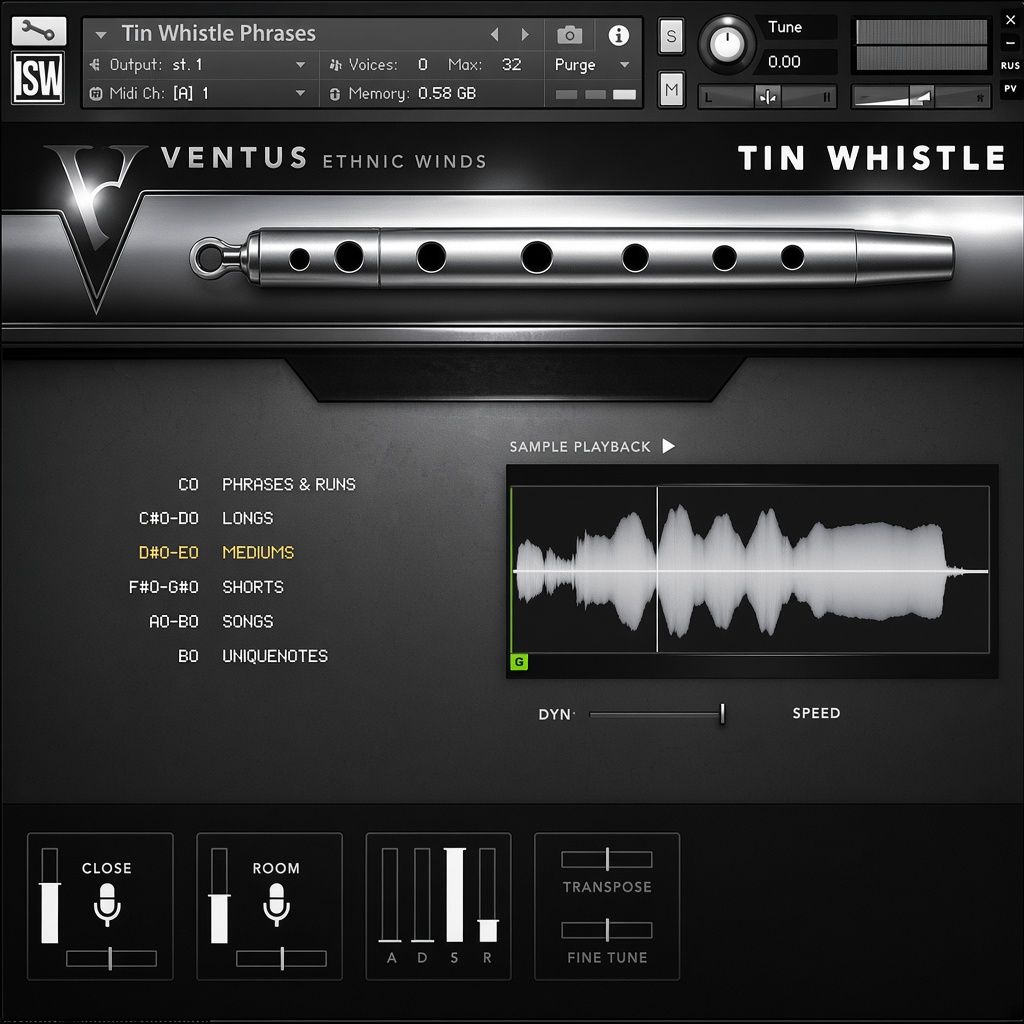1024x1024 pixels.
Task: Adjust the Fine Tune slider
Action: pos(607,930)
